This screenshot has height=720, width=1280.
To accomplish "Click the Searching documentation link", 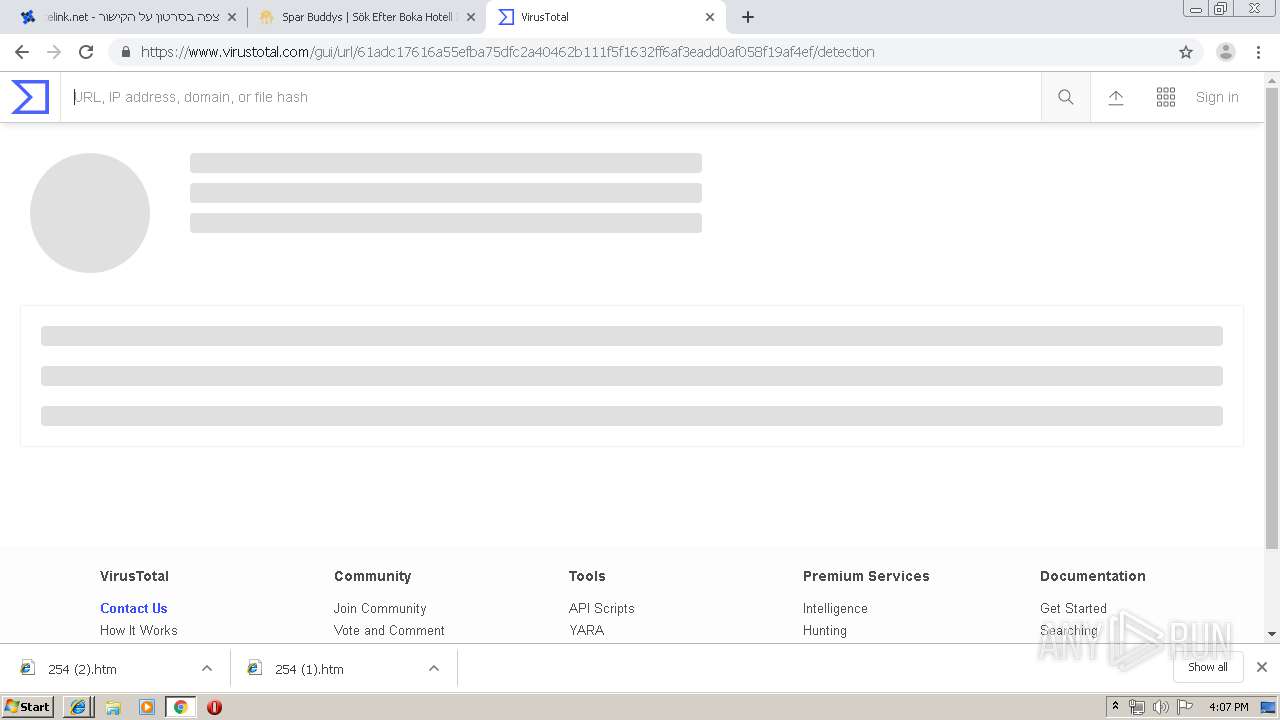I will pos(1068,630).
